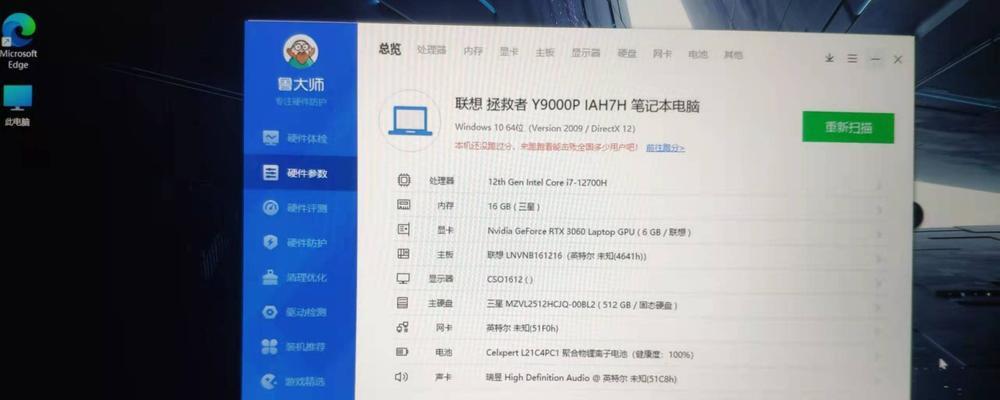
Task: Expand the 主硬盘 row chevron
Action: pos(879,308)
